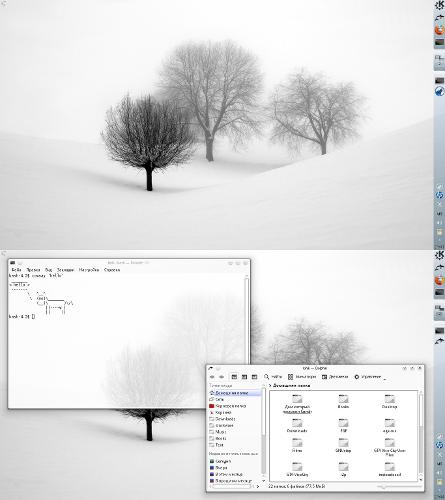Open the View menu in Konsole

(x=49, y=270)
